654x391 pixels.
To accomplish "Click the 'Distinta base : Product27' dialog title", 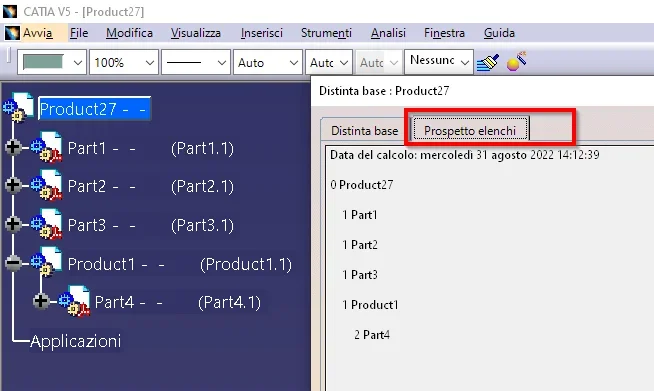I will [384, 91].
